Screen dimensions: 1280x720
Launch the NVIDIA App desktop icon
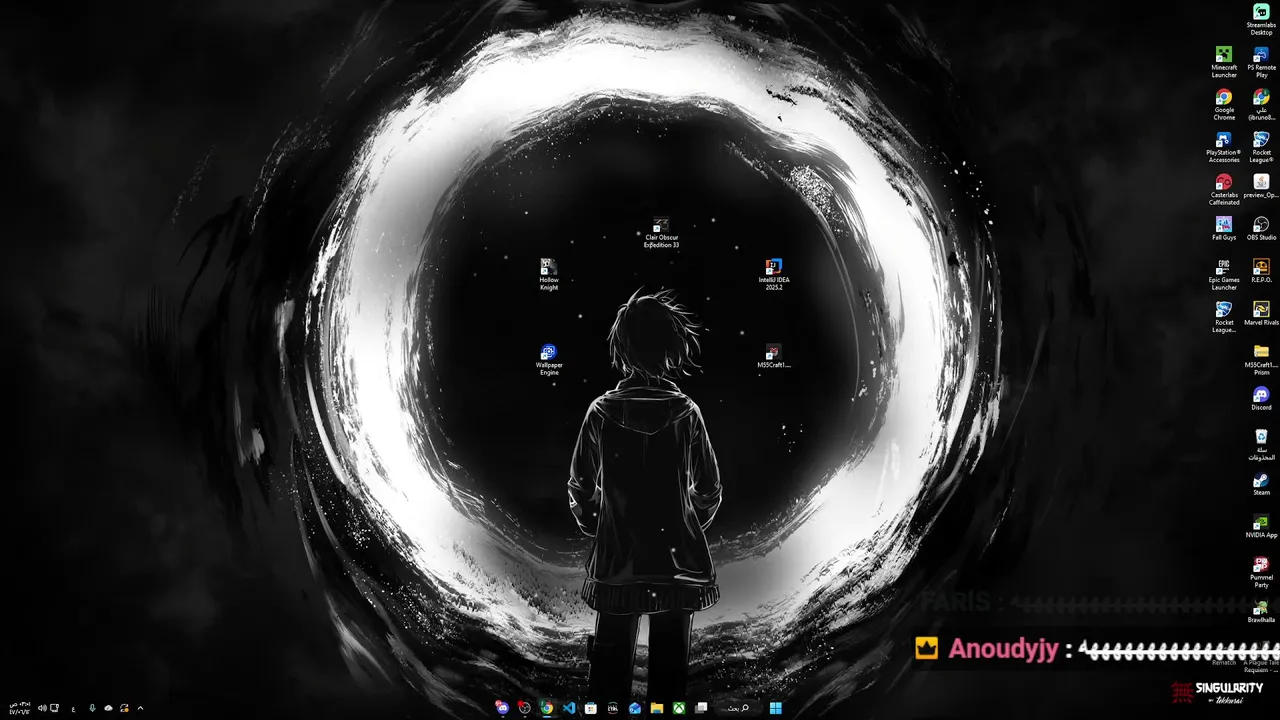[1261, 527]
